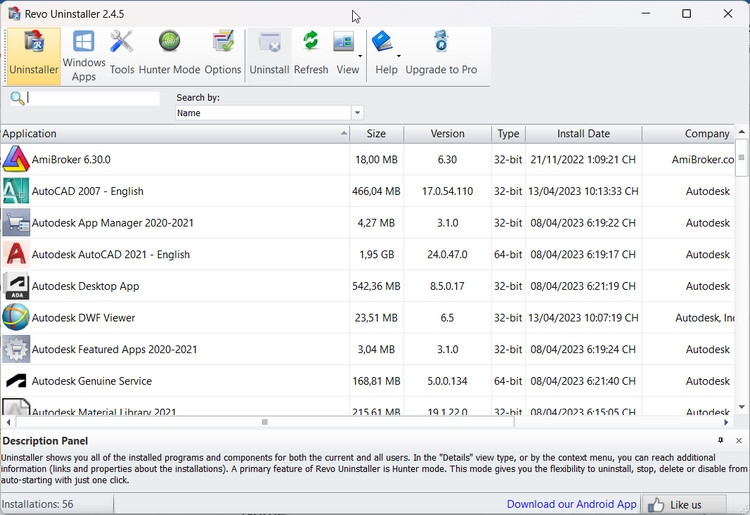Click the 1,95 GB size cell

(376, 254)
